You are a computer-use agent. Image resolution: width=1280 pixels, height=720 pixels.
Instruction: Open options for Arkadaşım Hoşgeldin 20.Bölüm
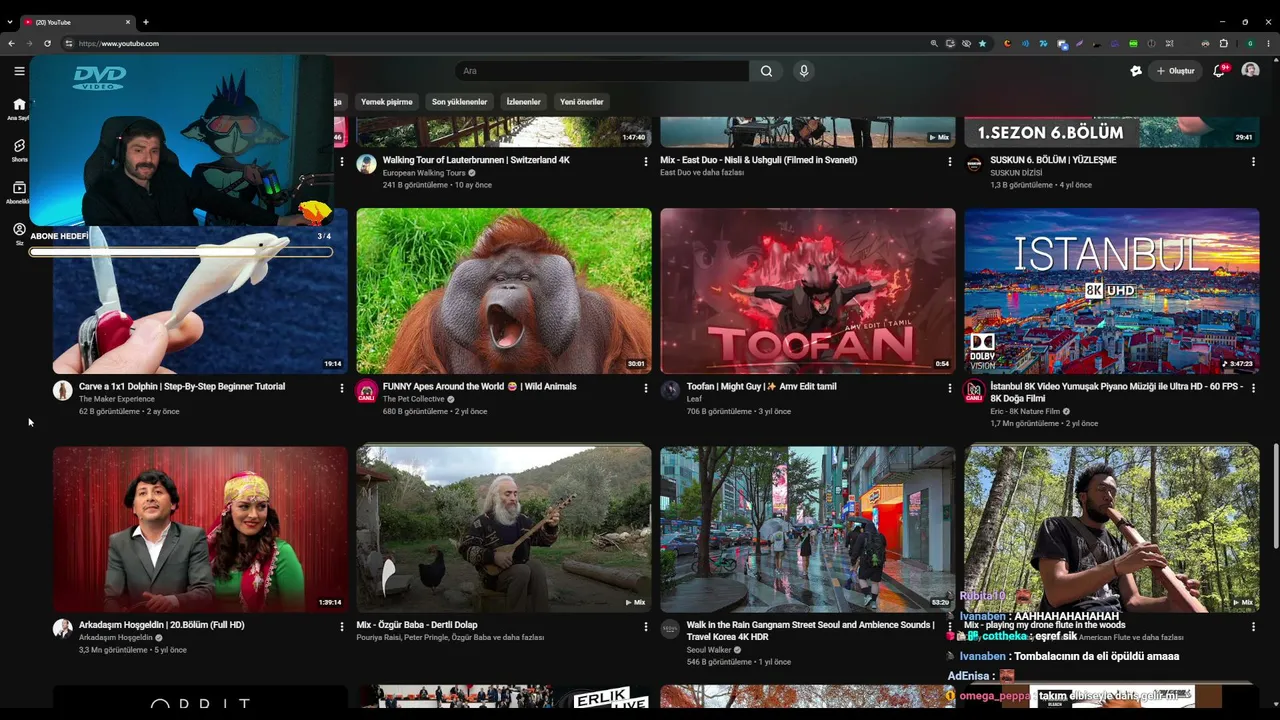pyautogui.click(x=342, y=627)
